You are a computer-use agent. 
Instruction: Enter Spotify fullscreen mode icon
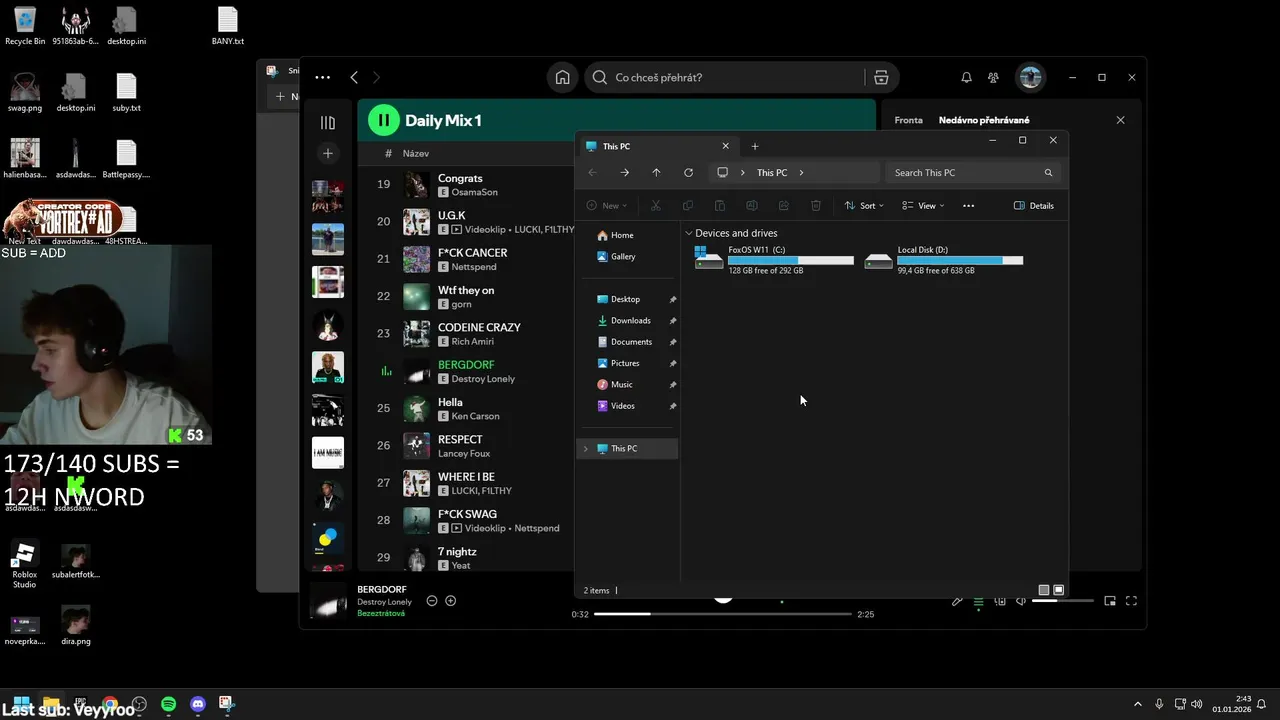click(1131, 601)
